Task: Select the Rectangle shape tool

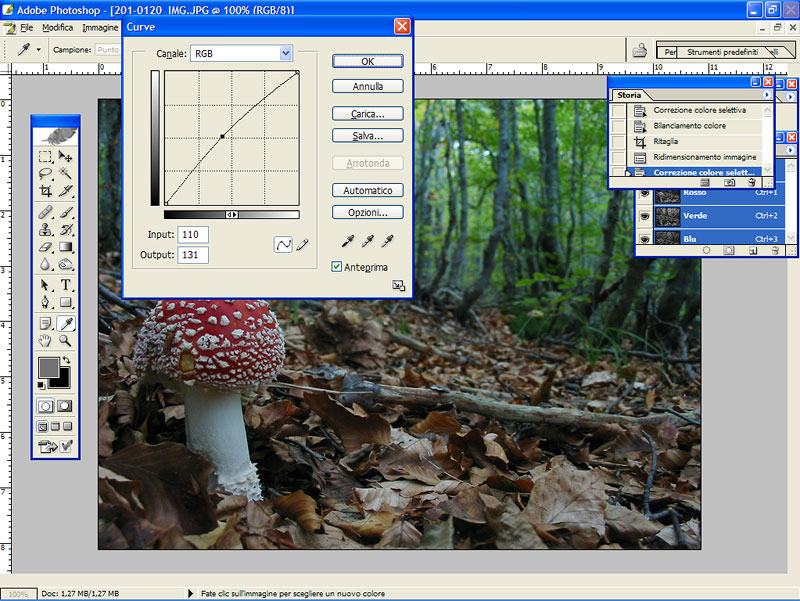Action: point(65,302)
